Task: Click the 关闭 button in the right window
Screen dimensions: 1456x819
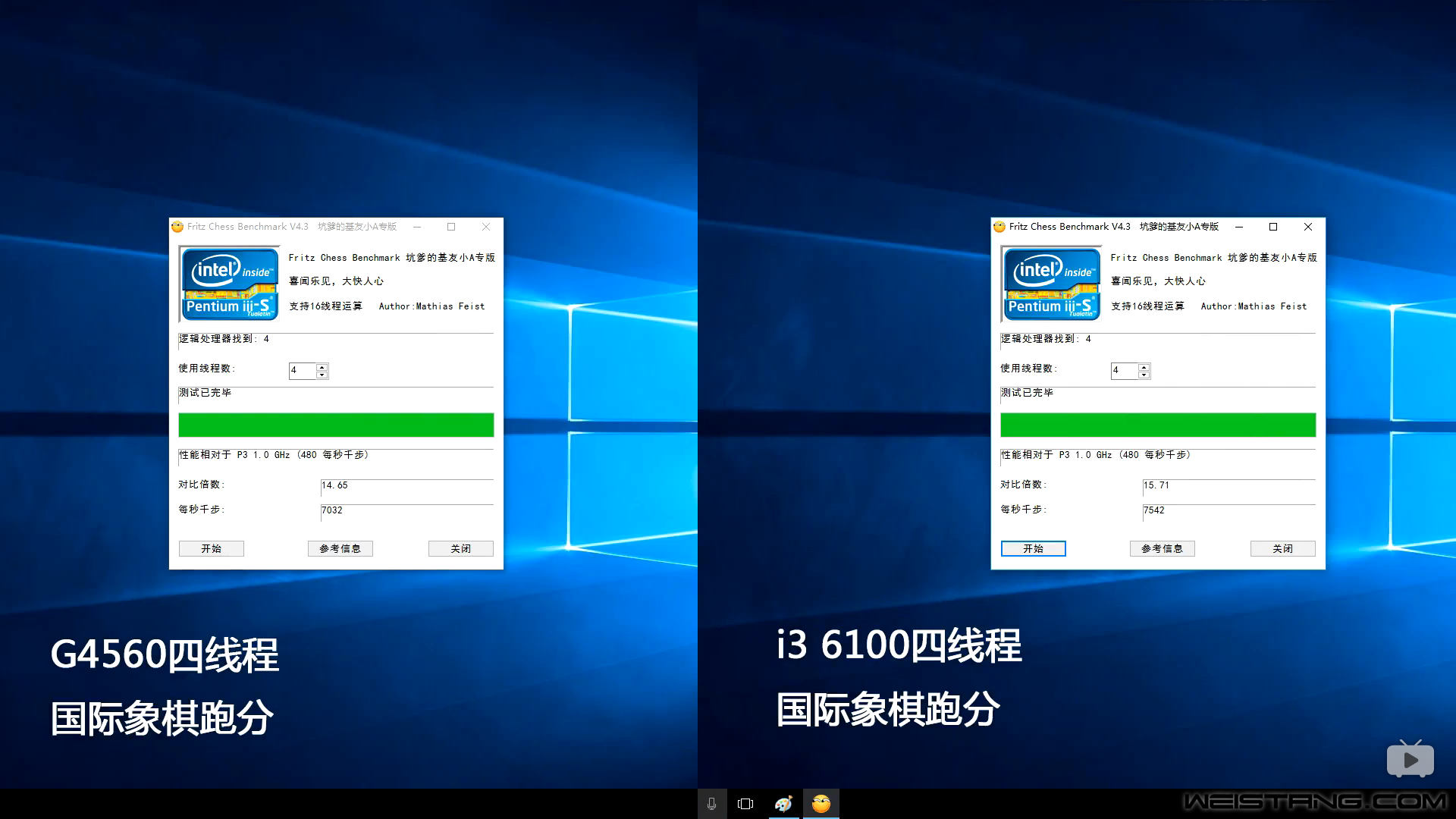Action: (1283, 549)
